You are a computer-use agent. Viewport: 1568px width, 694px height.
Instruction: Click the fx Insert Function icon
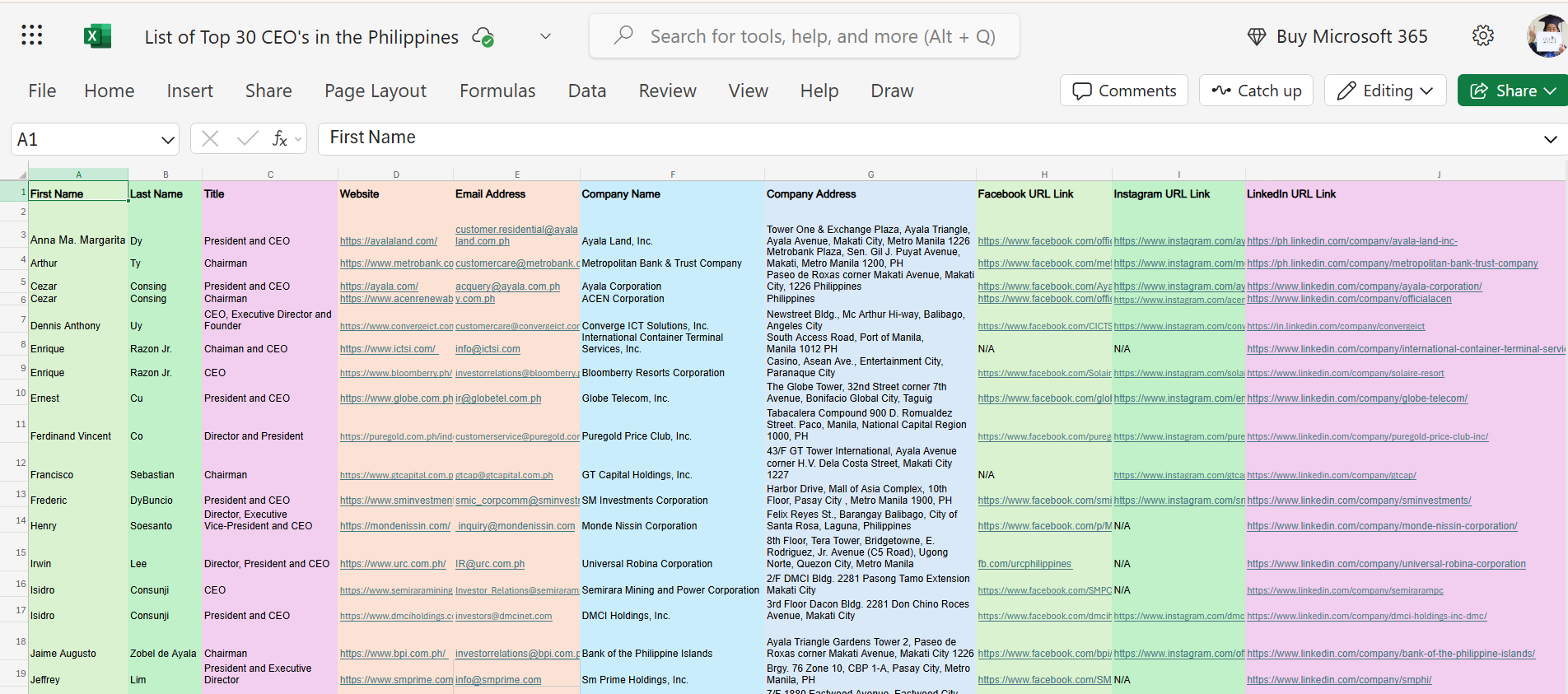click(x=280, y=138)
